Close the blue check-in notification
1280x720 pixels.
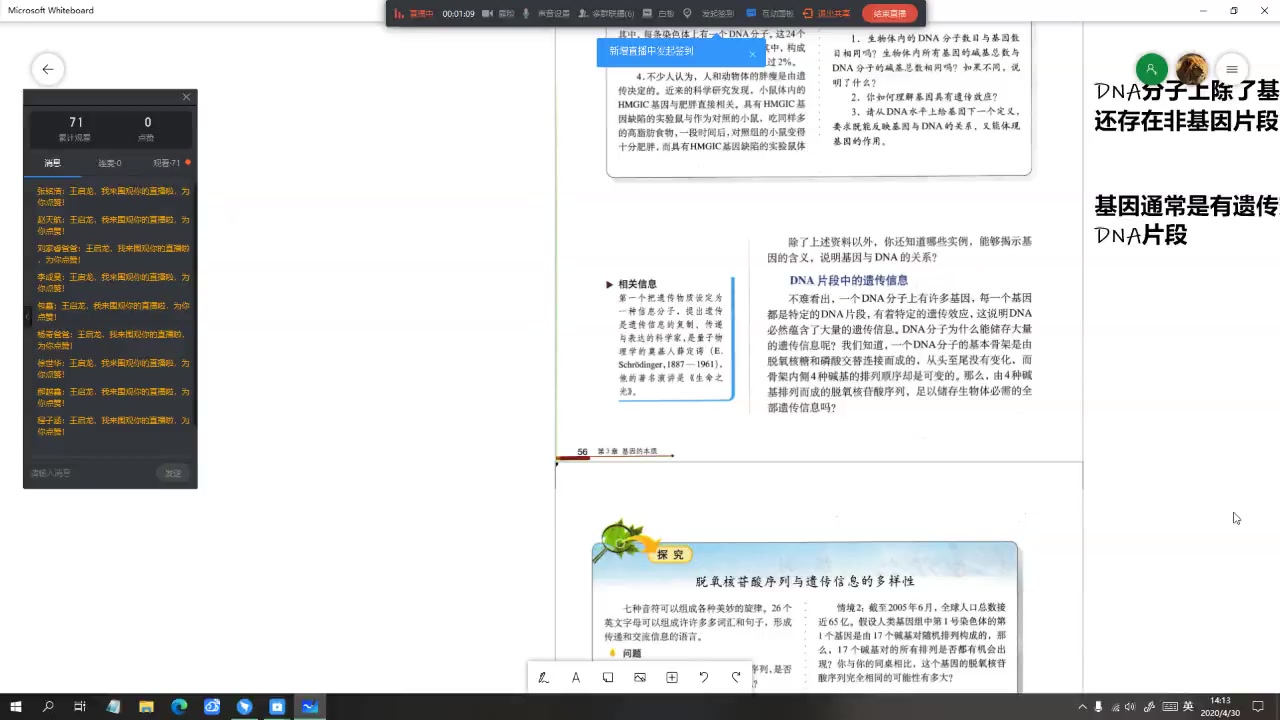(x=752, y=54)
